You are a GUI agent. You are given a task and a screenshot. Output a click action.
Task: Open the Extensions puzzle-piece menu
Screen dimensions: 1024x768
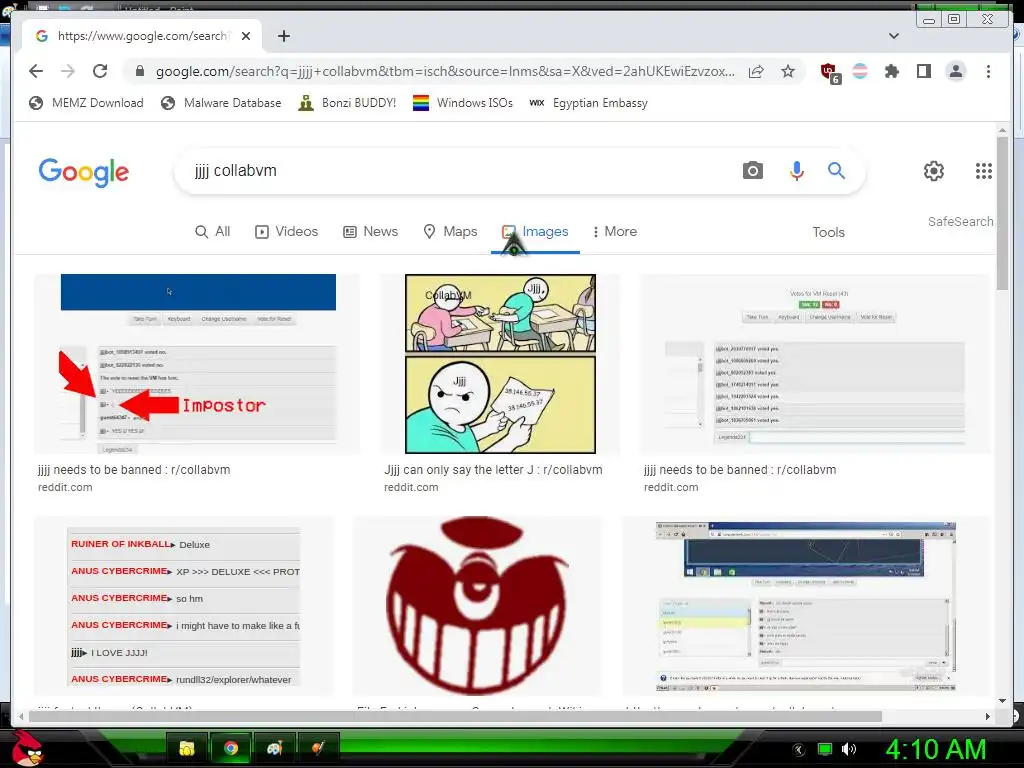[891, 71]
